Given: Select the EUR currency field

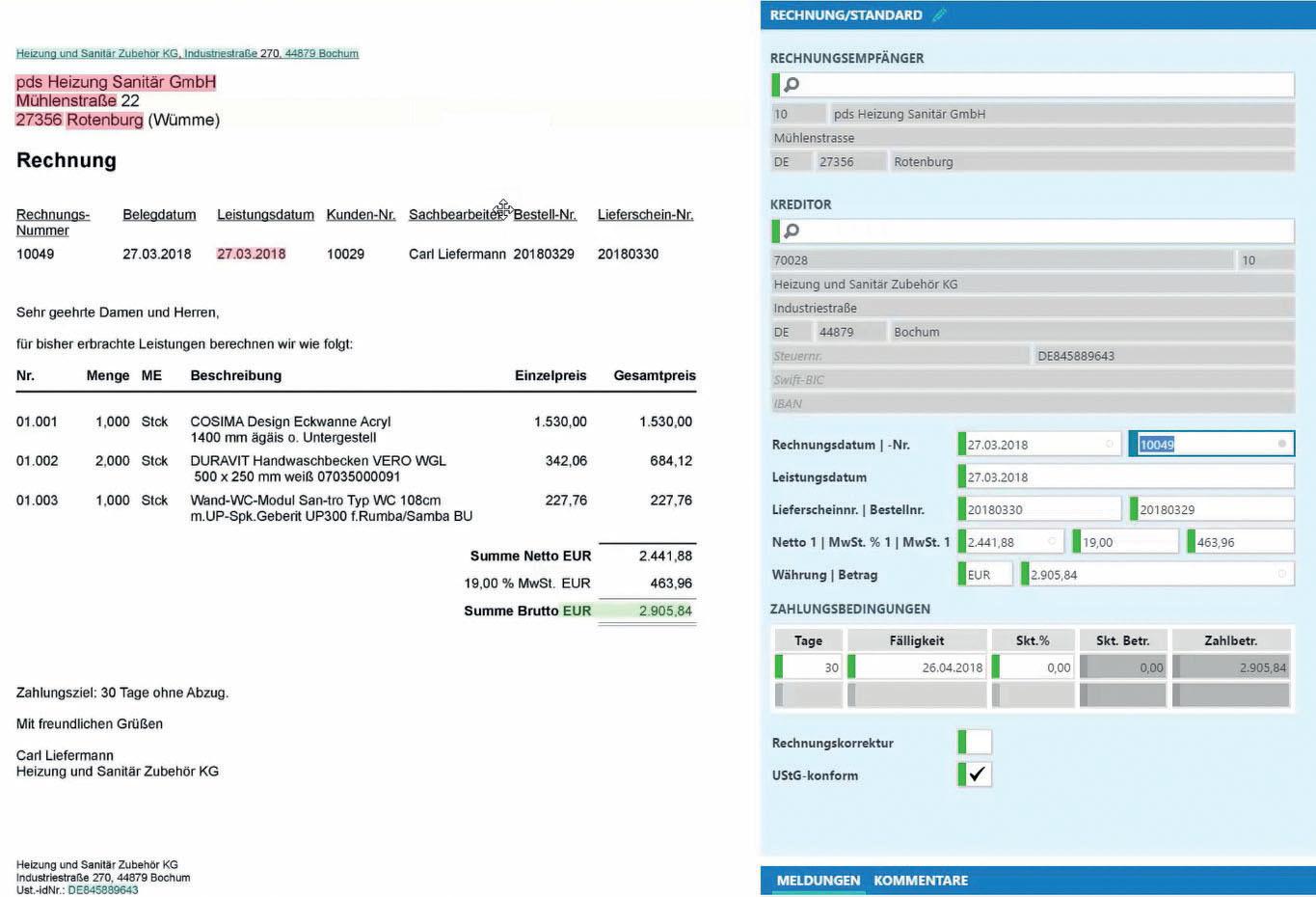Looking at the screenshot, I should 986,575.
